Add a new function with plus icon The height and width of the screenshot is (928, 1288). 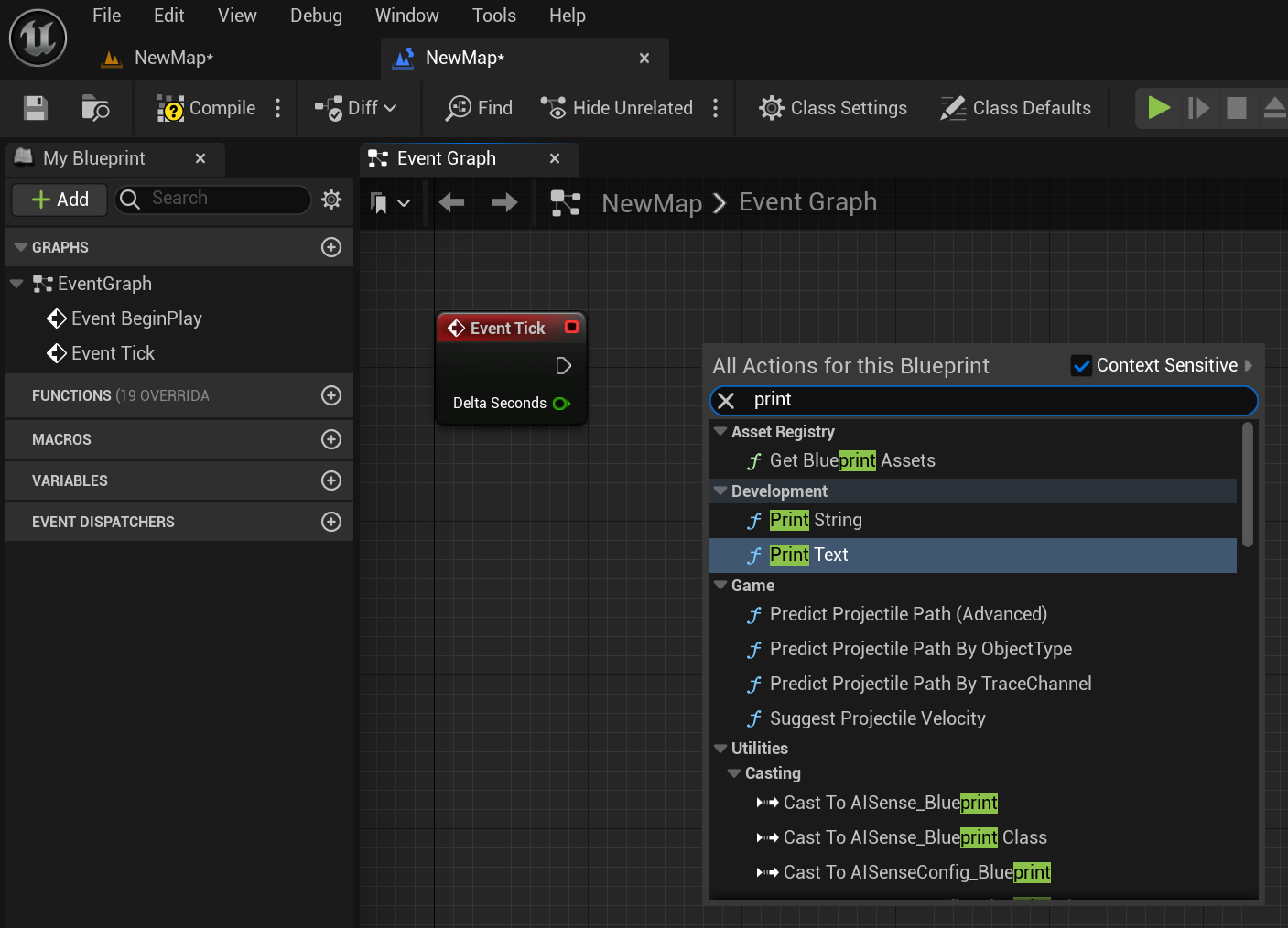[x=331, y=395]
